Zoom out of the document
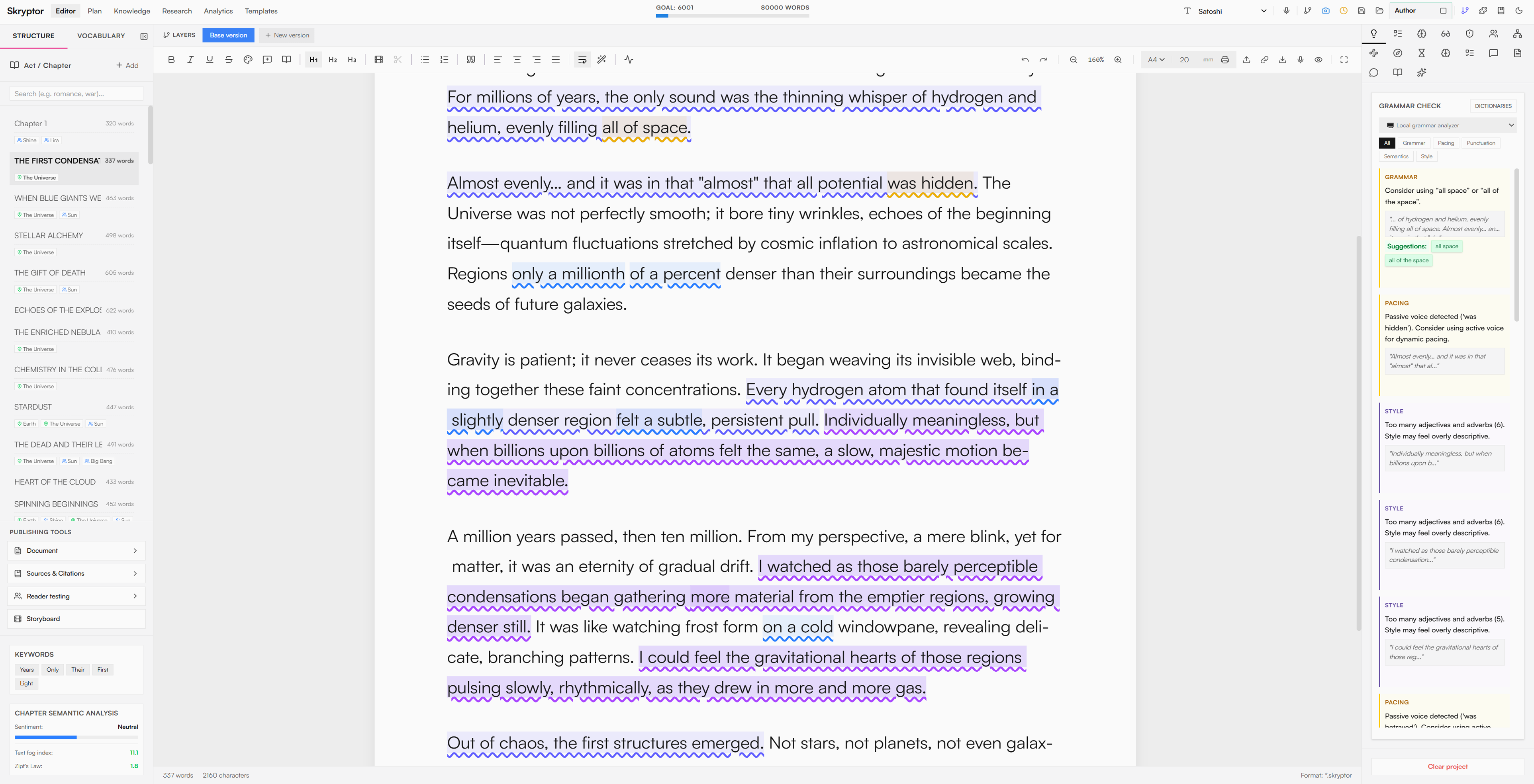 [1073, 60]
